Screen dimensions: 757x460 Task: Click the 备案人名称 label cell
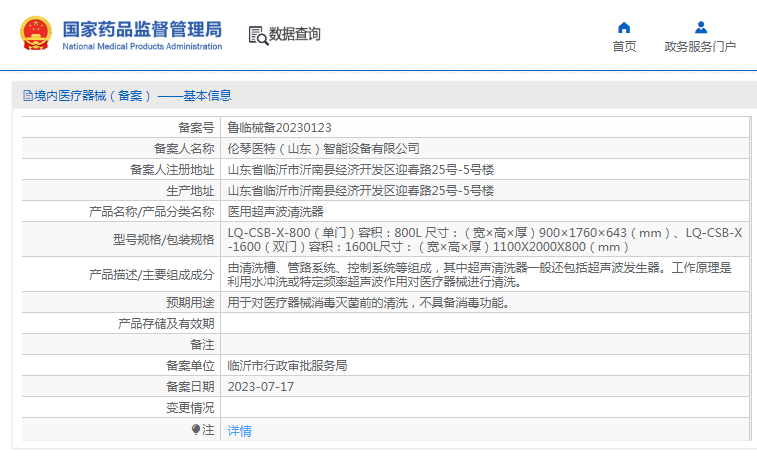121,149
